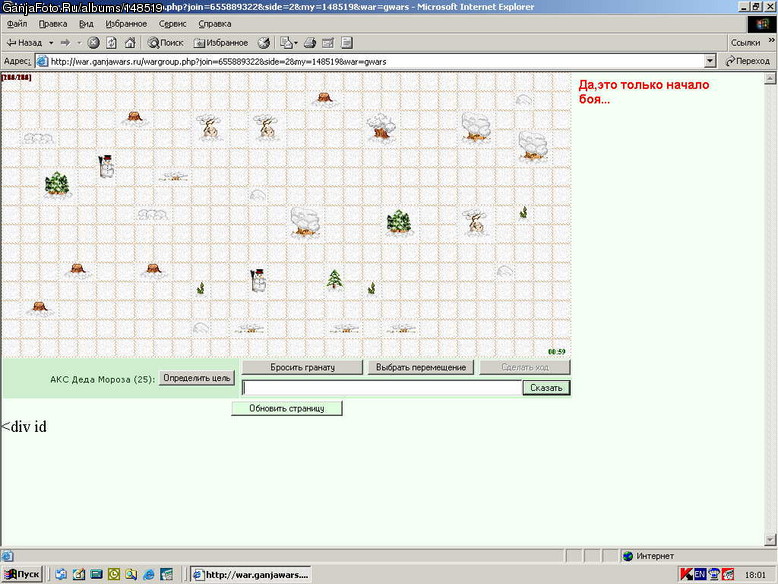
Task: Click the links toolbar chevron expander
Action: click(771, 40)
